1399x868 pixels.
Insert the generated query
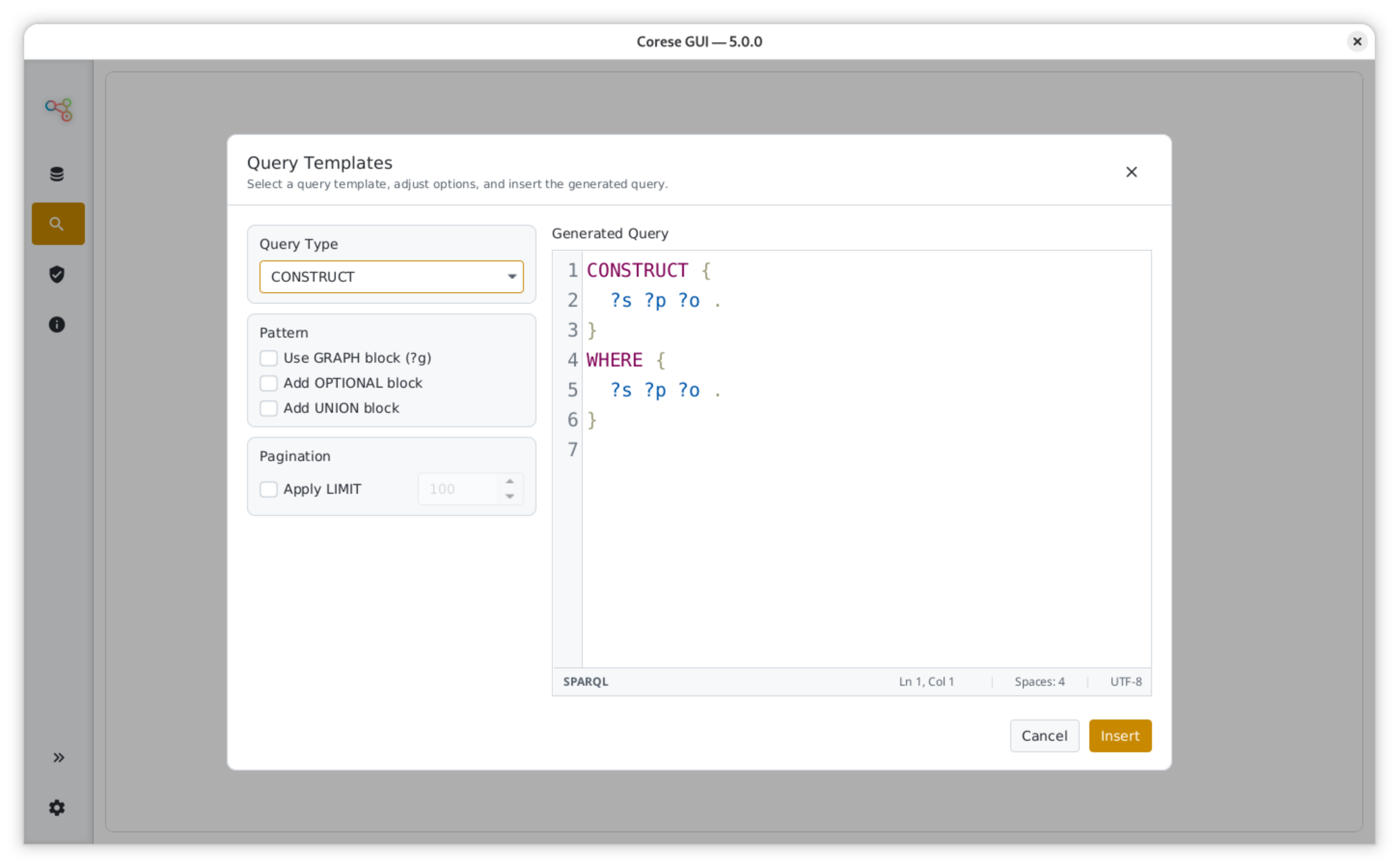[x=1120, y=735]
